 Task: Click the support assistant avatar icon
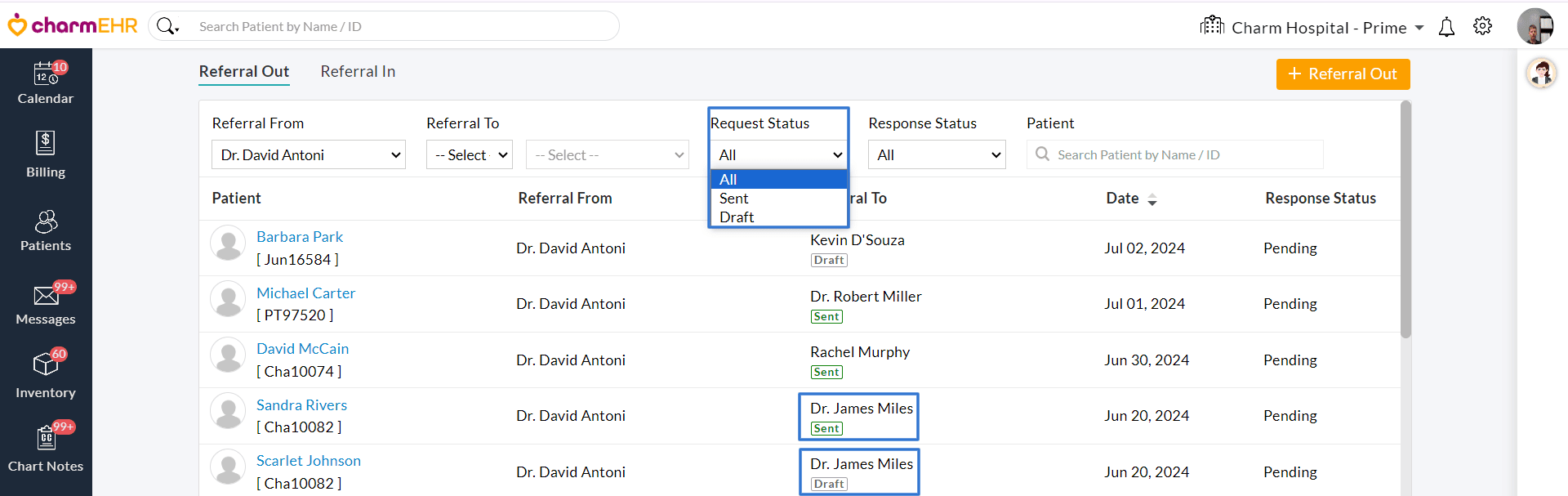point(1541,74)
